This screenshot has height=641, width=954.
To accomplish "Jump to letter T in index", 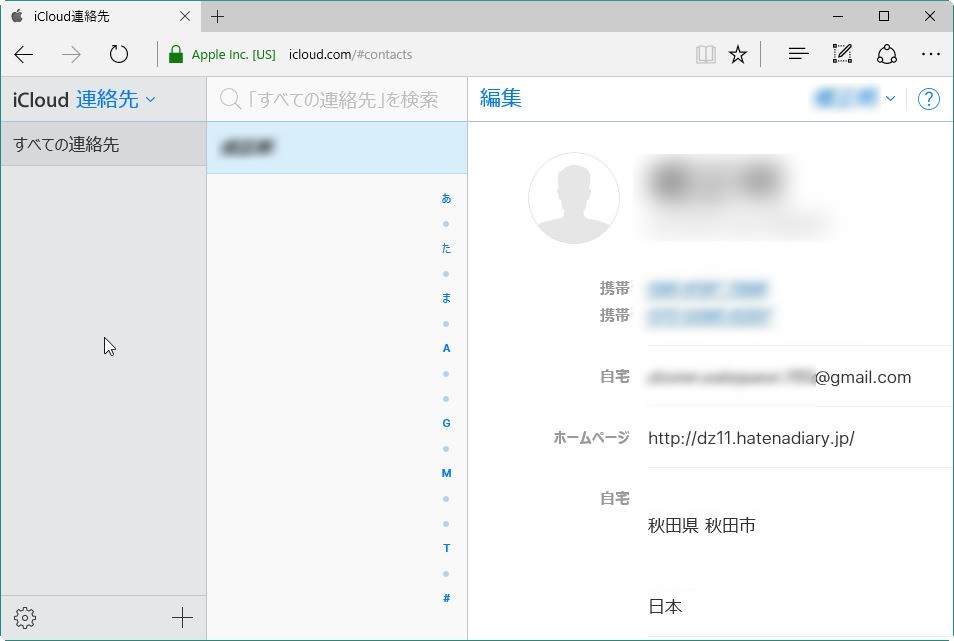I will 446,548.
